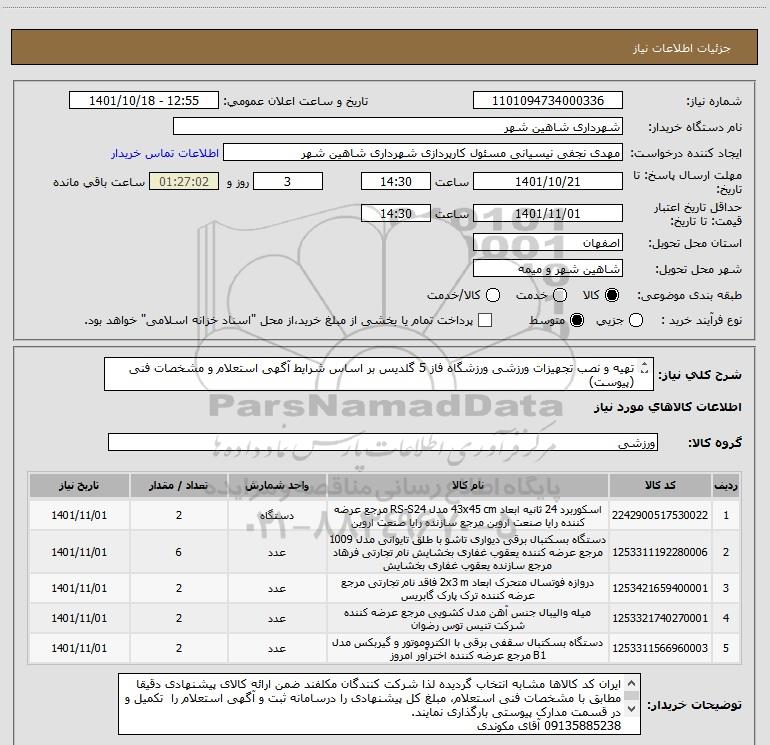Screen dimensions: 770x745
Task: Click remaining time countdown 01:27:02
Action: tap(184, 182)
